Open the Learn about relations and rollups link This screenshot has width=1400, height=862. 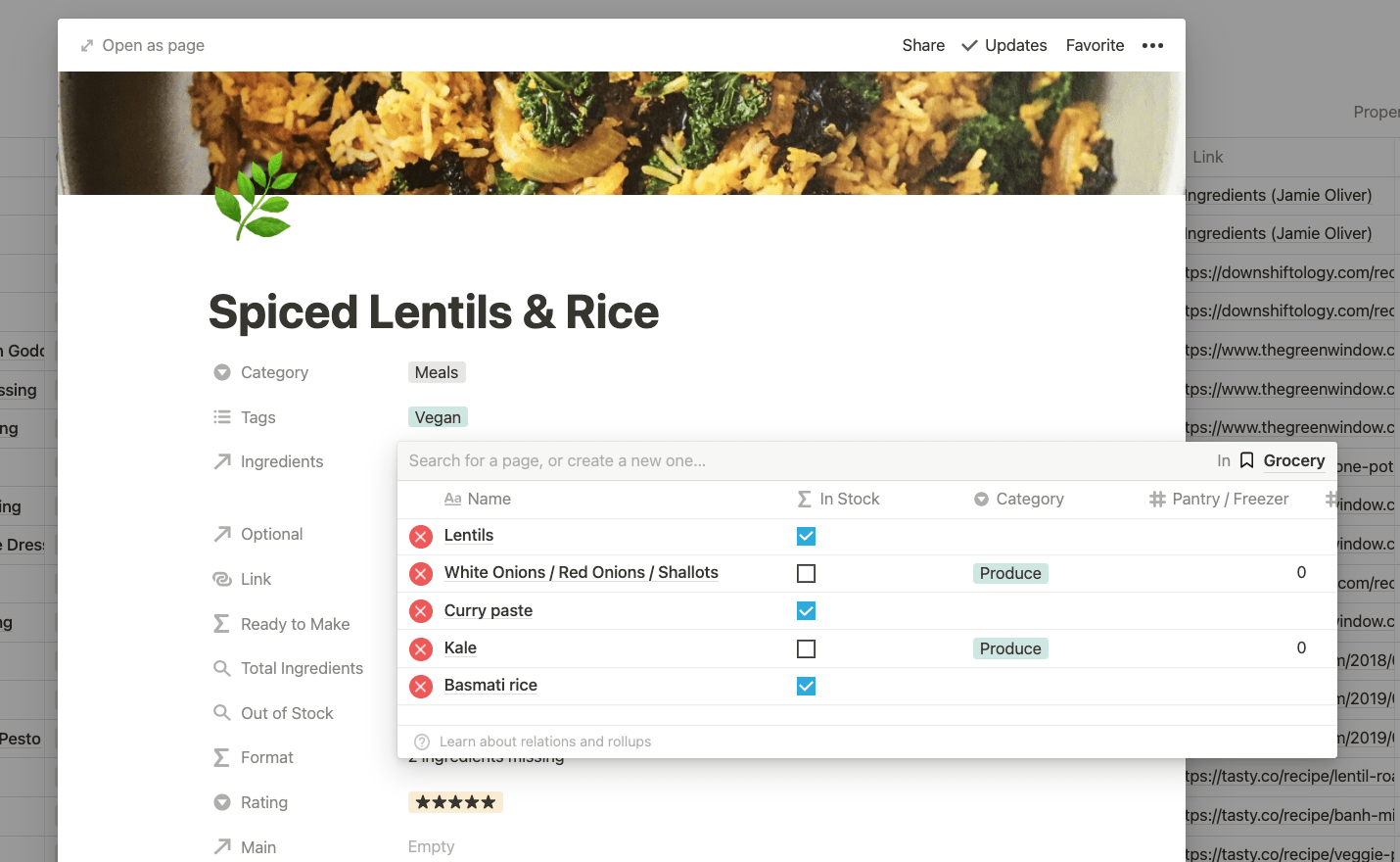click(x=545, y=742)
